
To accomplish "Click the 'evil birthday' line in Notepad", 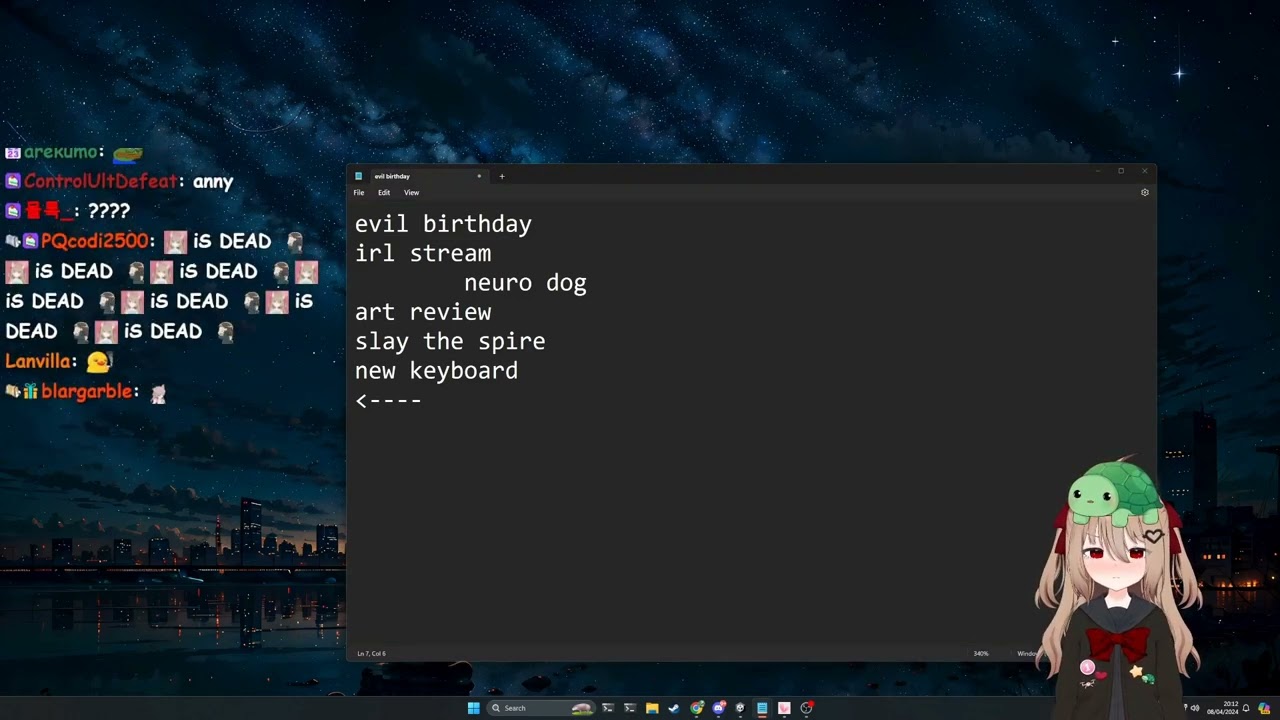I will pyautogui.click(x=443, y=224).
